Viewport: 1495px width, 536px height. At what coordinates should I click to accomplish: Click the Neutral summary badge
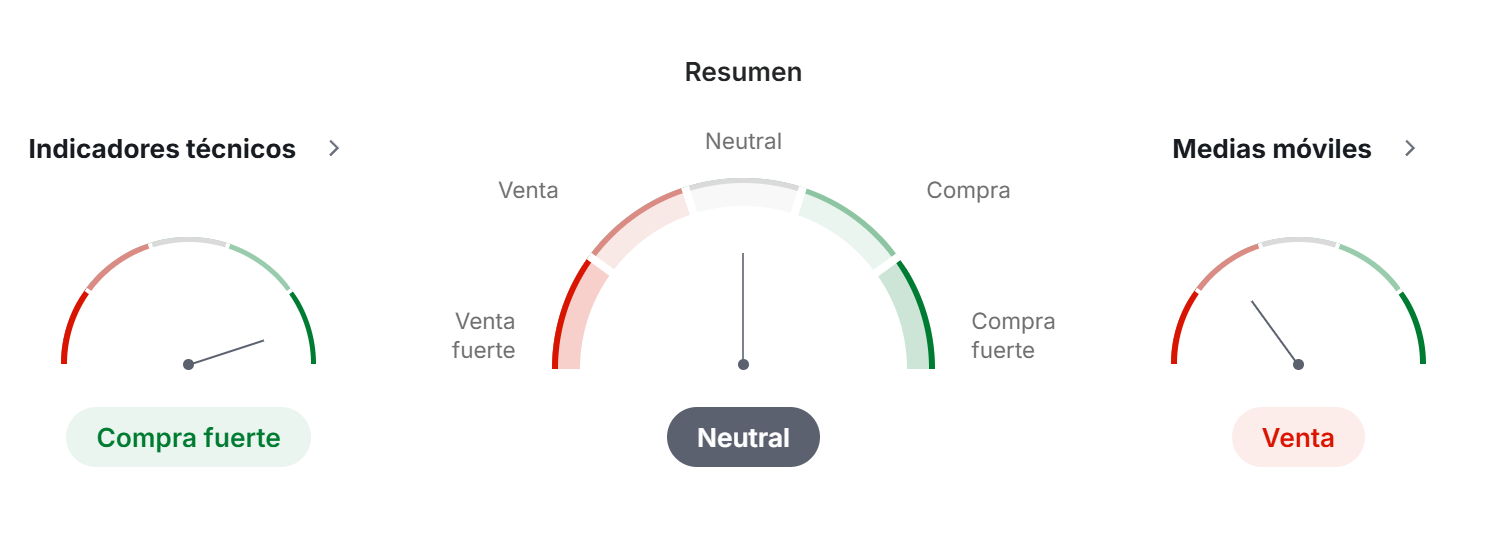743,437
